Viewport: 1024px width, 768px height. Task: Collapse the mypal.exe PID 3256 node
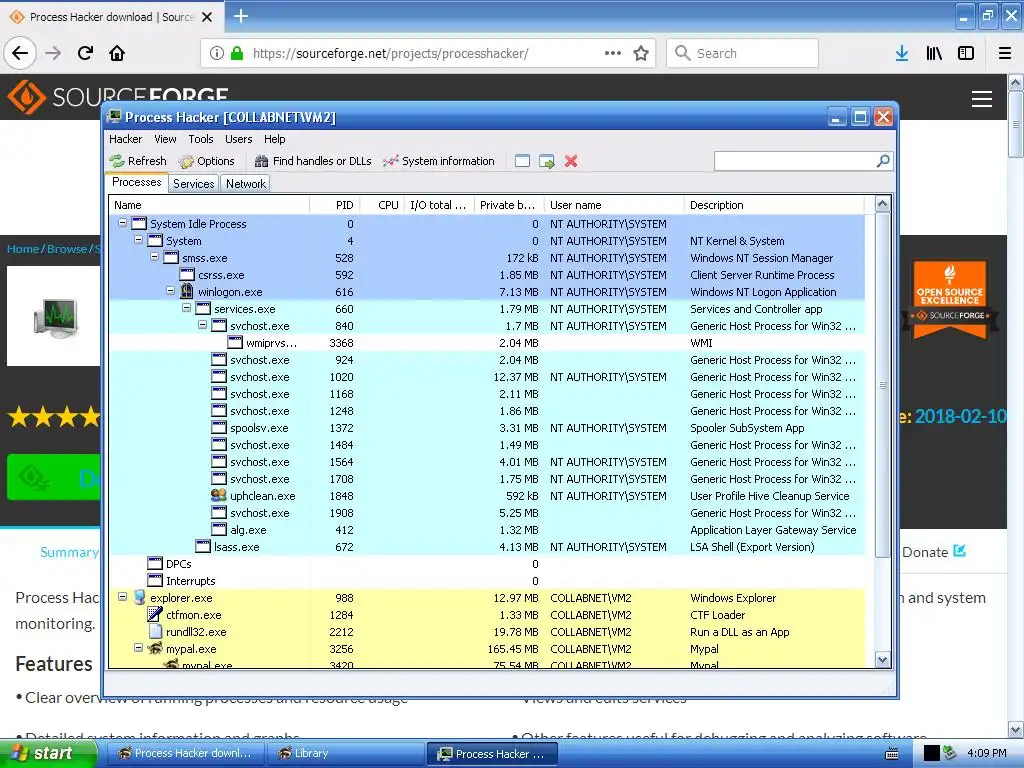[138, 647]
